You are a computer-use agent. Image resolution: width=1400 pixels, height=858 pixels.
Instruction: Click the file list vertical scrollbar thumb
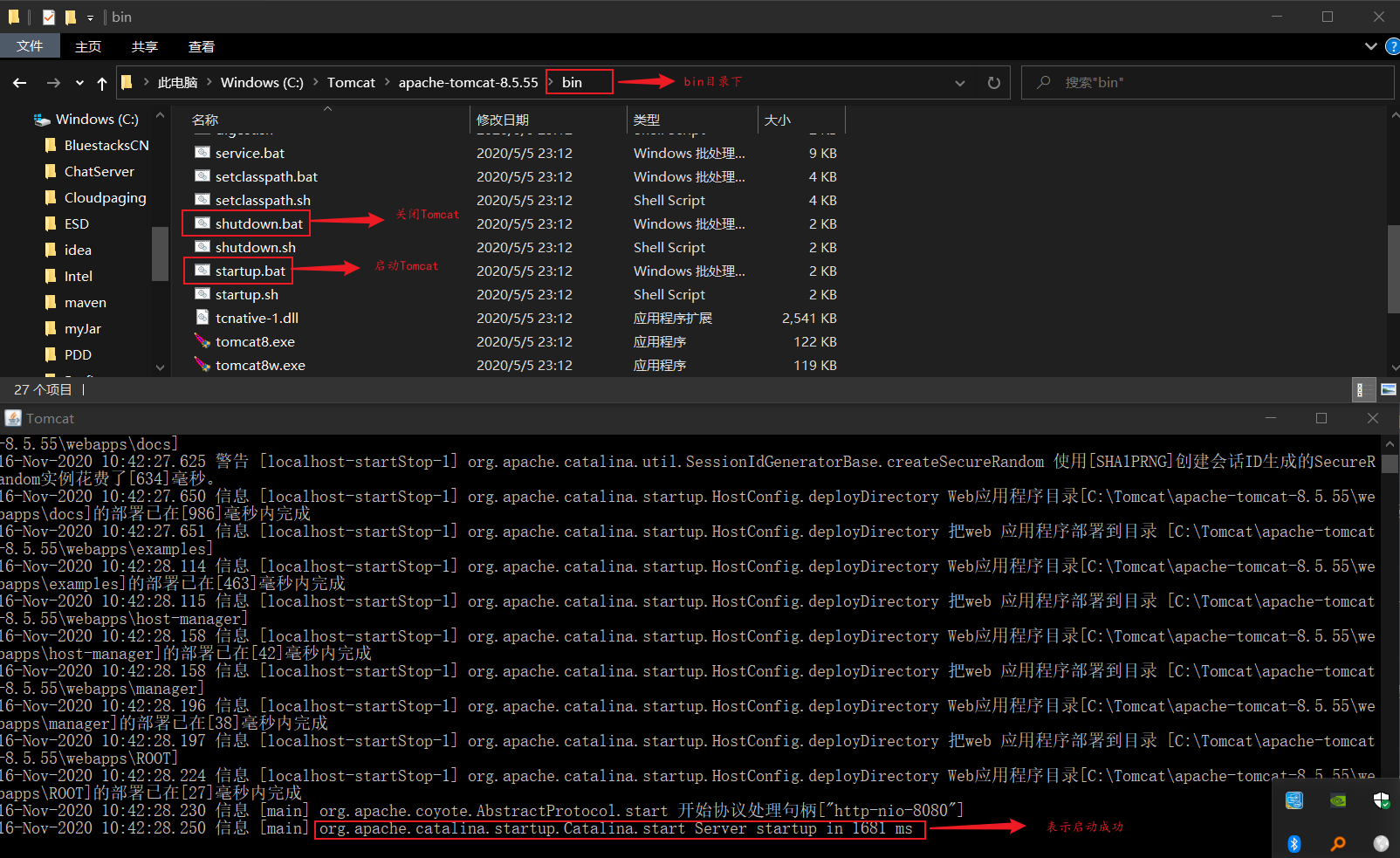pyautogui.click(x=1393, y=268)
